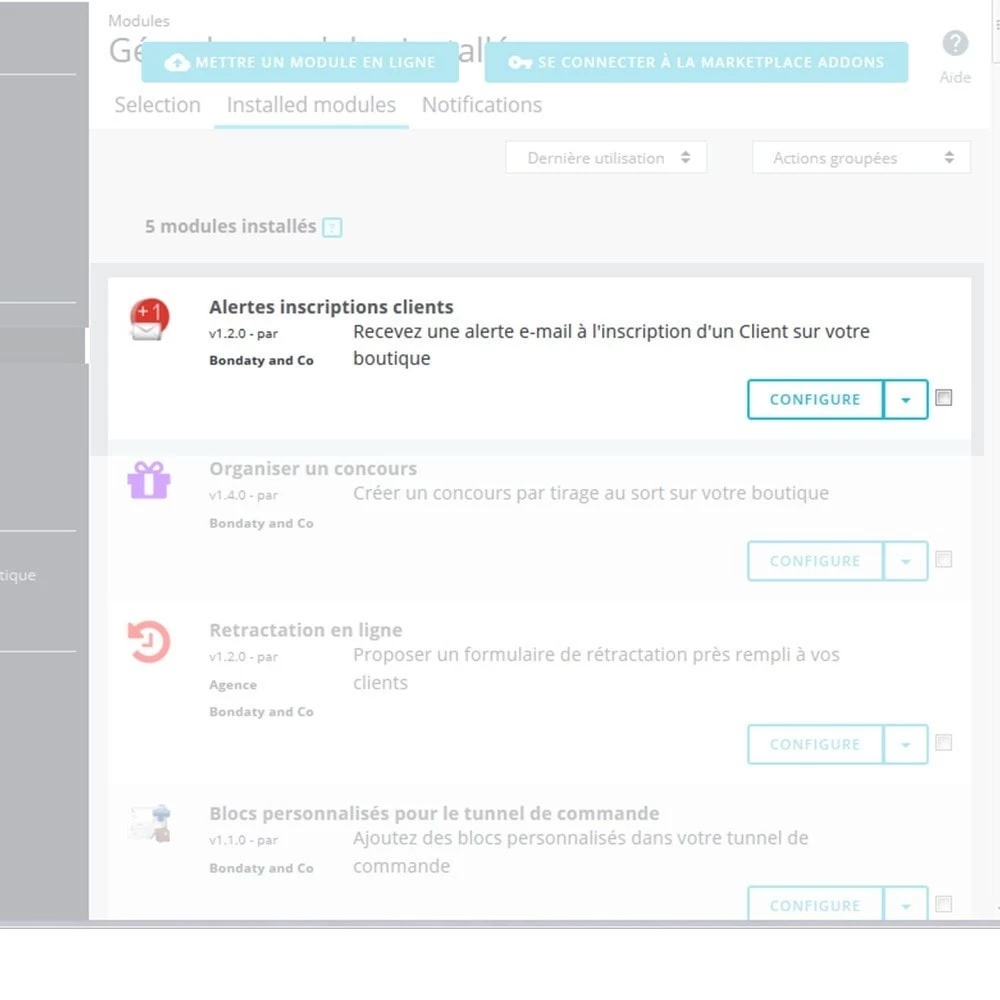
Task: Configure the Alertes inscriptions clients module
Action: pyautogui.click(x=815, y=400)
